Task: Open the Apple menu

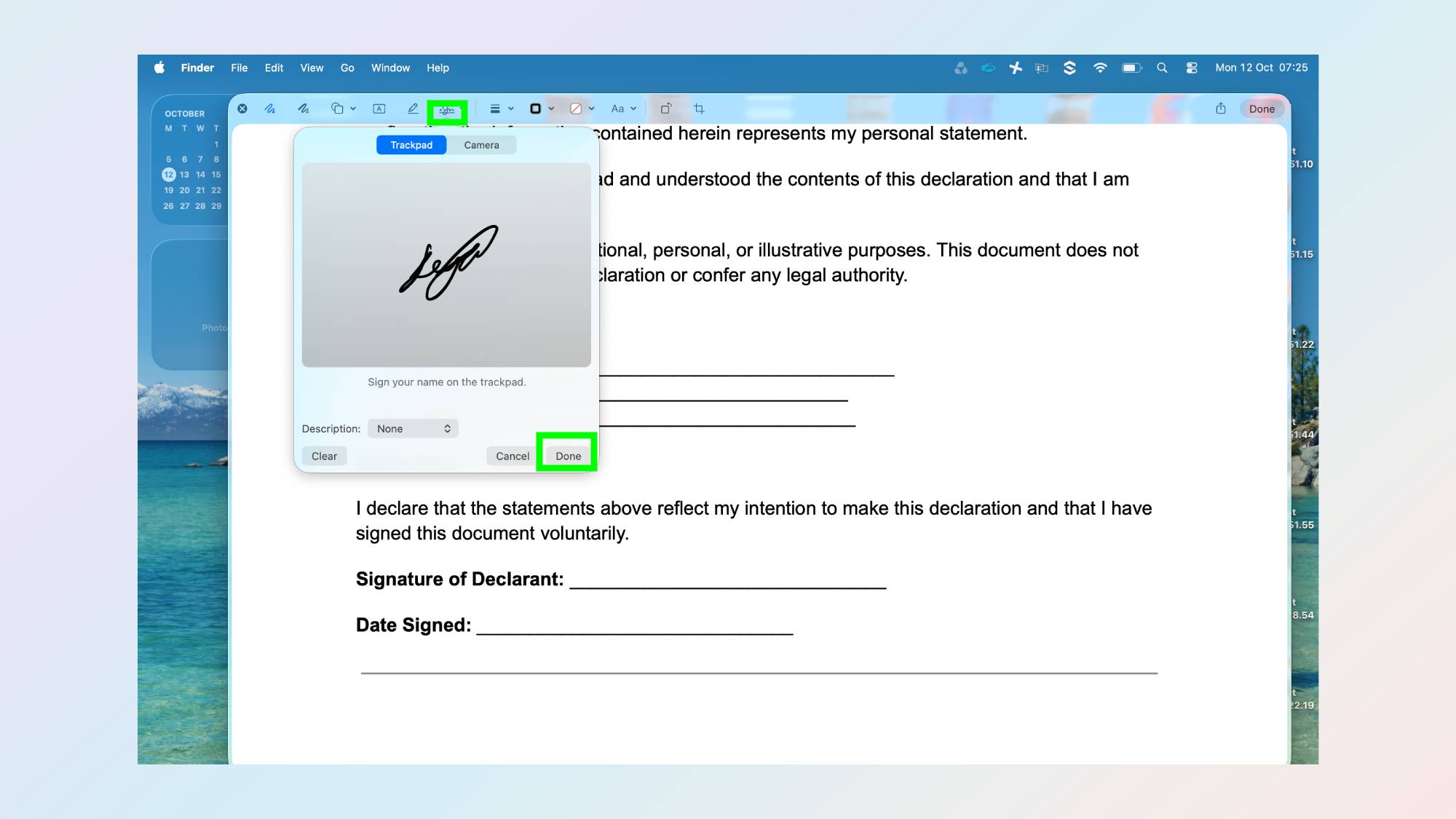Action: coord(159,68)
